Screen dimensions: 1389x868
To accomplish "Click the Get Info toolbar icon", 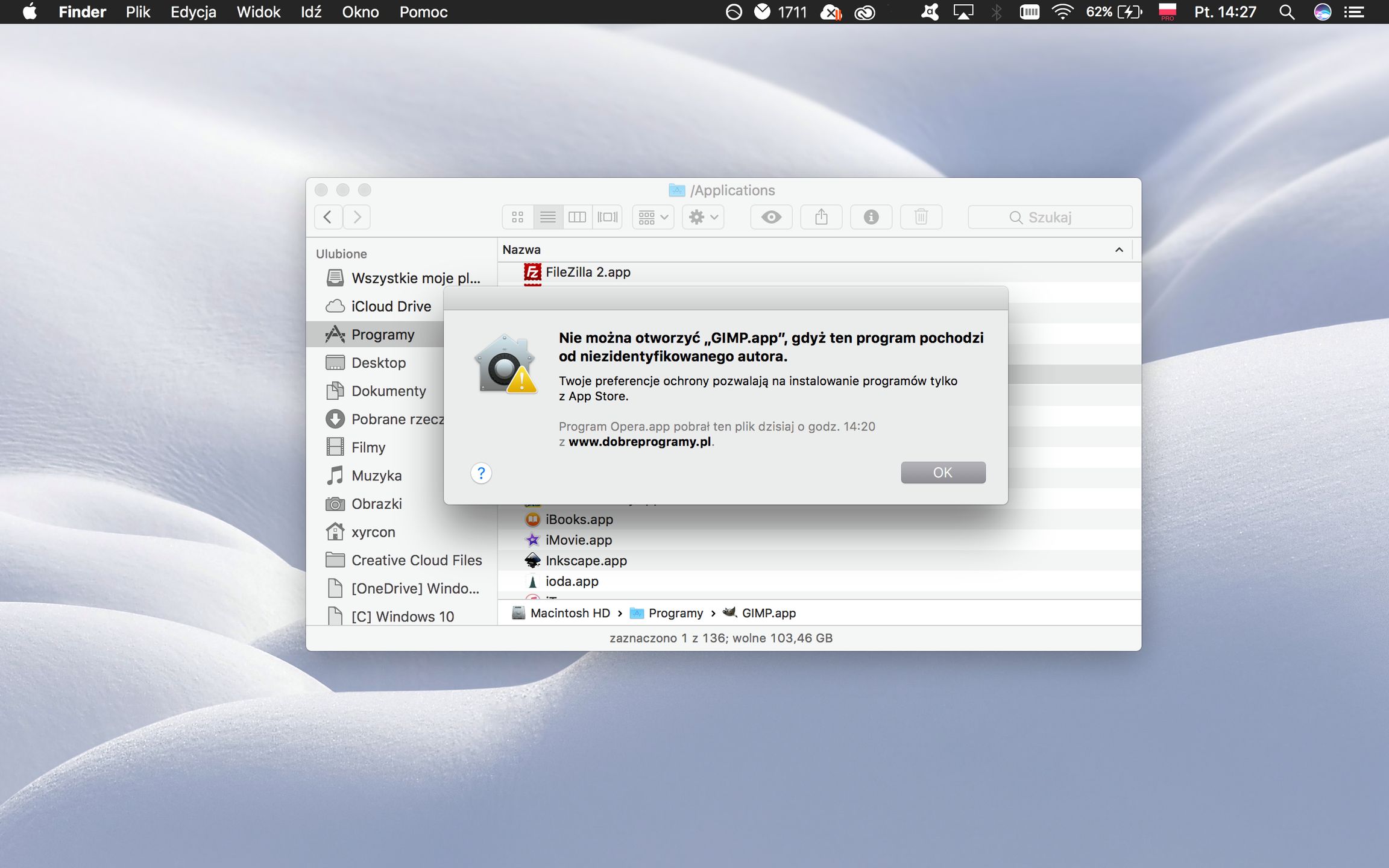I will (x=871, y=217).
